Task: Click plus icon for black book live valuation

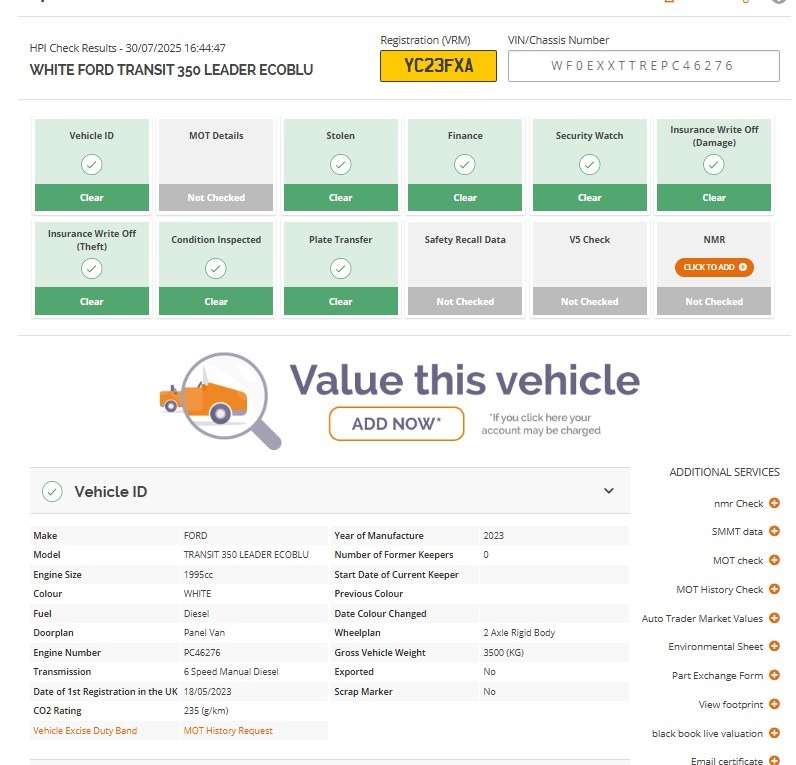Action: click(x=774, y=733)
